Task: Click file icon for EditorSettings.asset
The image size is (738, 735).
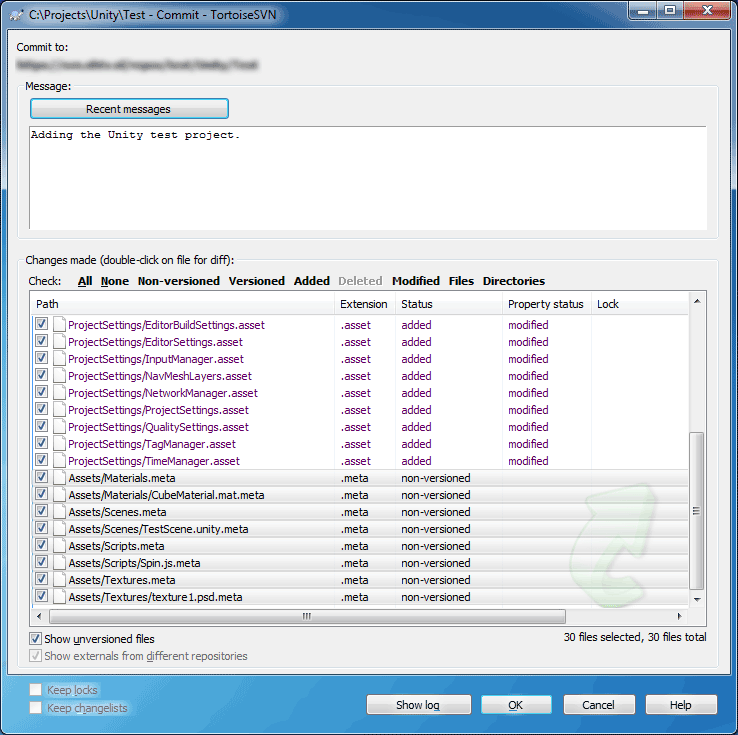Action: pyautogui.click(x=59, y=342)
